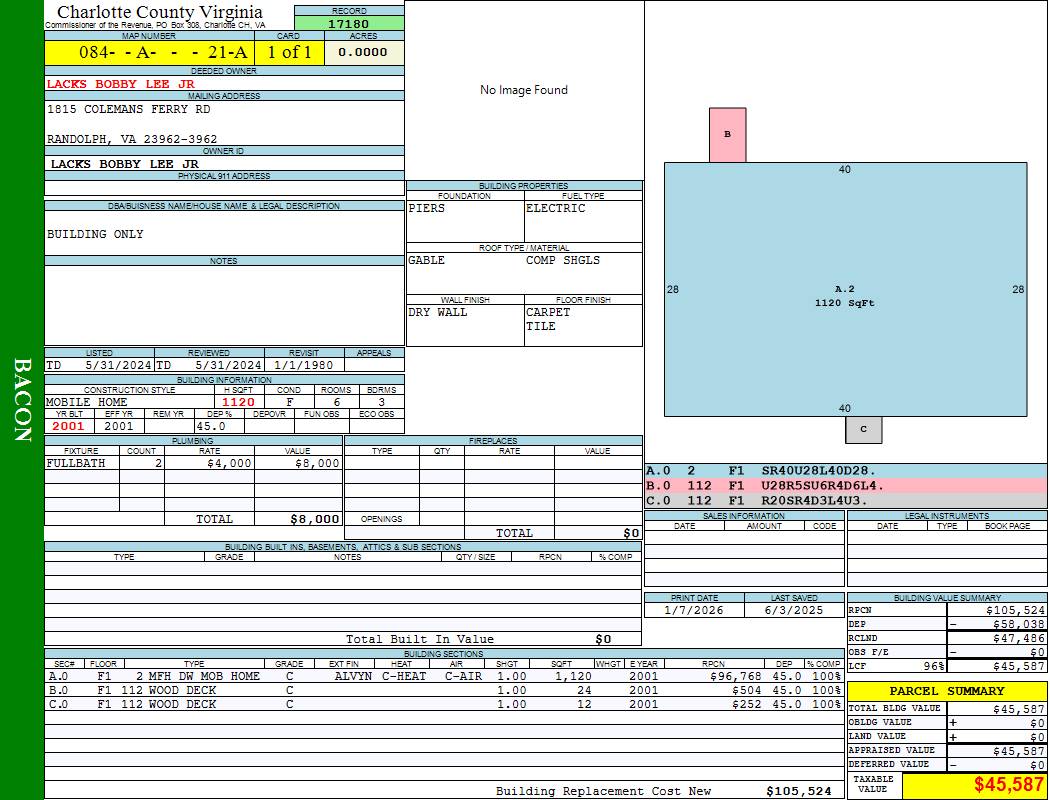The height and width of the screenshot is (800, 1050).
Task: Click the red taxable value $45,587
Action: pos(1008,785)
